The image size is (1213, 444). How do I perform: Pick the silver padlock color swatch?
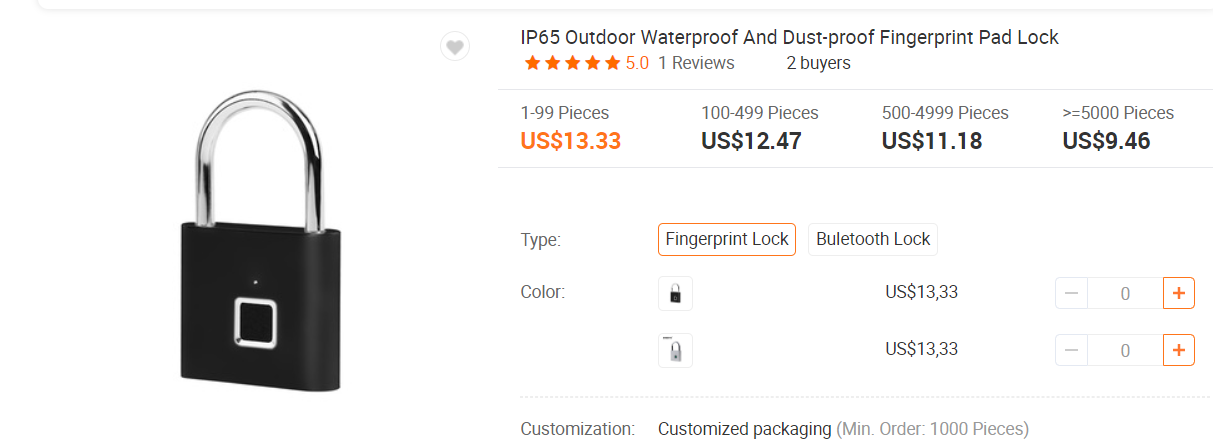(x=675, y=350)
